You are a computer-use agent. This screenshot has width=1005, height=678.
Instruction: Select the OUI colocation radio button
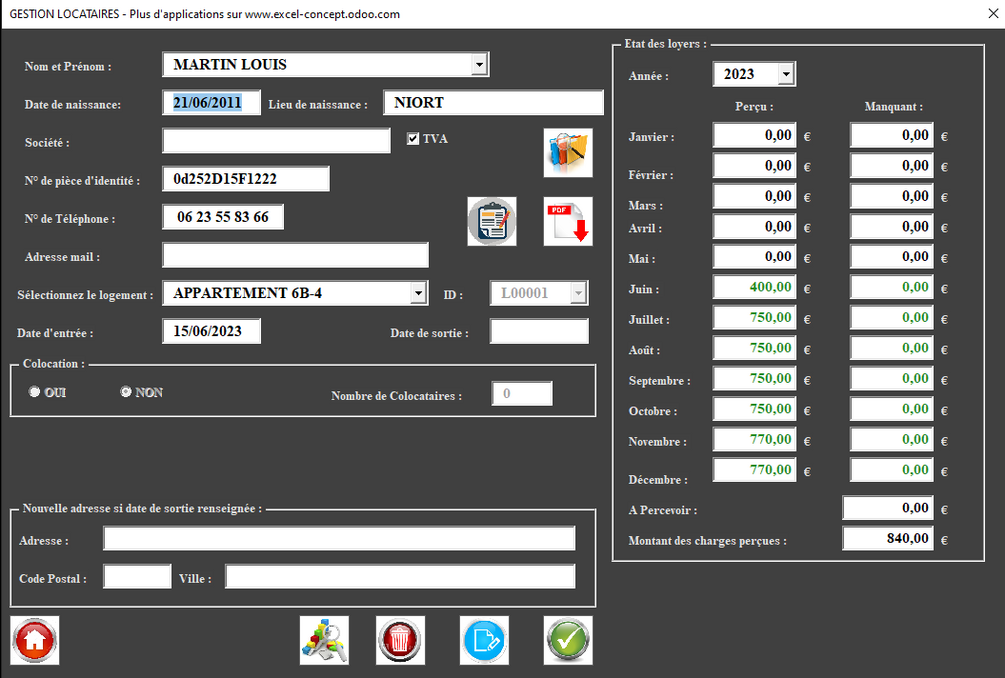coord(35,392)
